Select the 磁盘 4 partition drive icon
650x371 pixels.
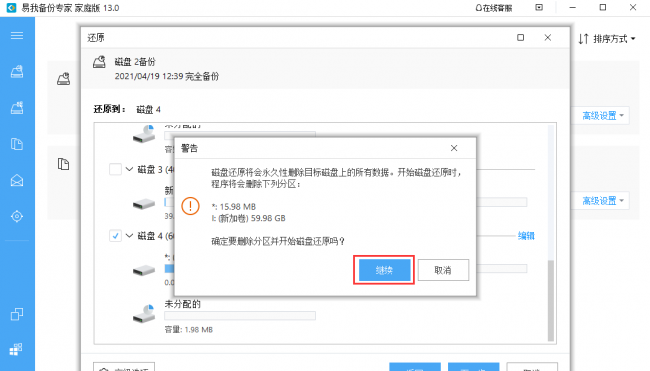point(144,271)
